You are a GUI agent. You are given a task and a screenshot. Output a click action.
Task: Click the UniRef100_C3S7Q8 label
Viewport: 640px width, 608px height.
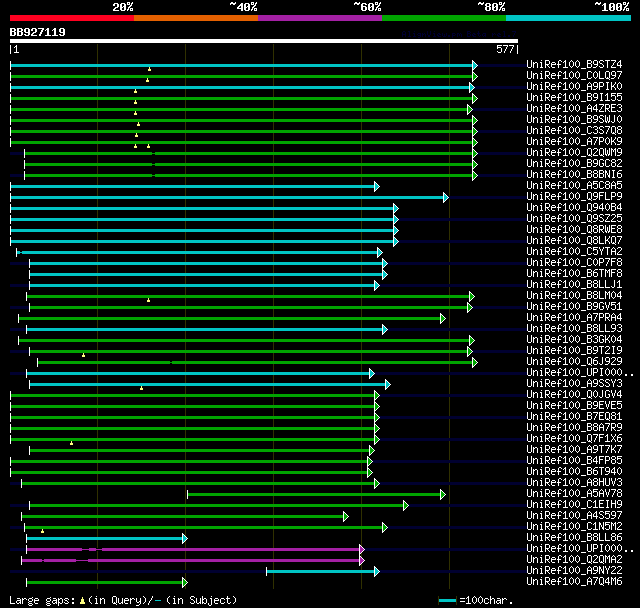(574, 131)
